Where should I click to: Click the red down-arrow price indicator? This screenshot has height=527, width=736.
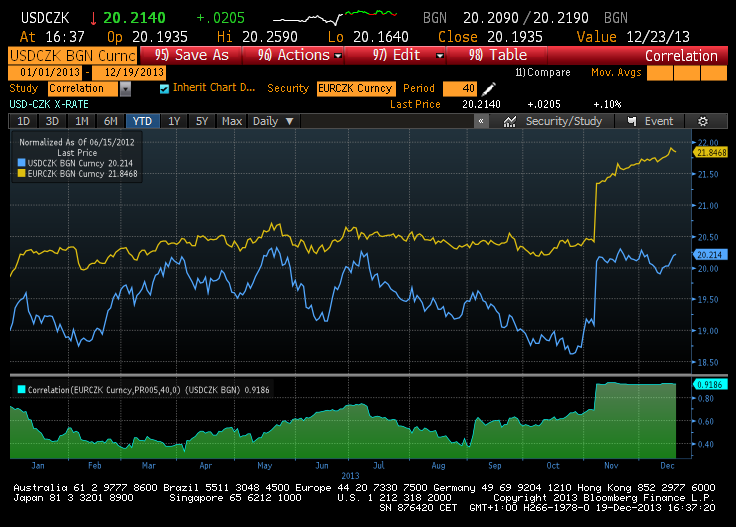[x=93, y=18]
